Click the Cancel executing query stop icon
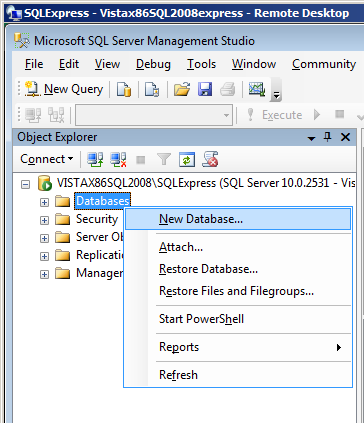The width and height of the screenshot is (364, 423). coord(339,114)
